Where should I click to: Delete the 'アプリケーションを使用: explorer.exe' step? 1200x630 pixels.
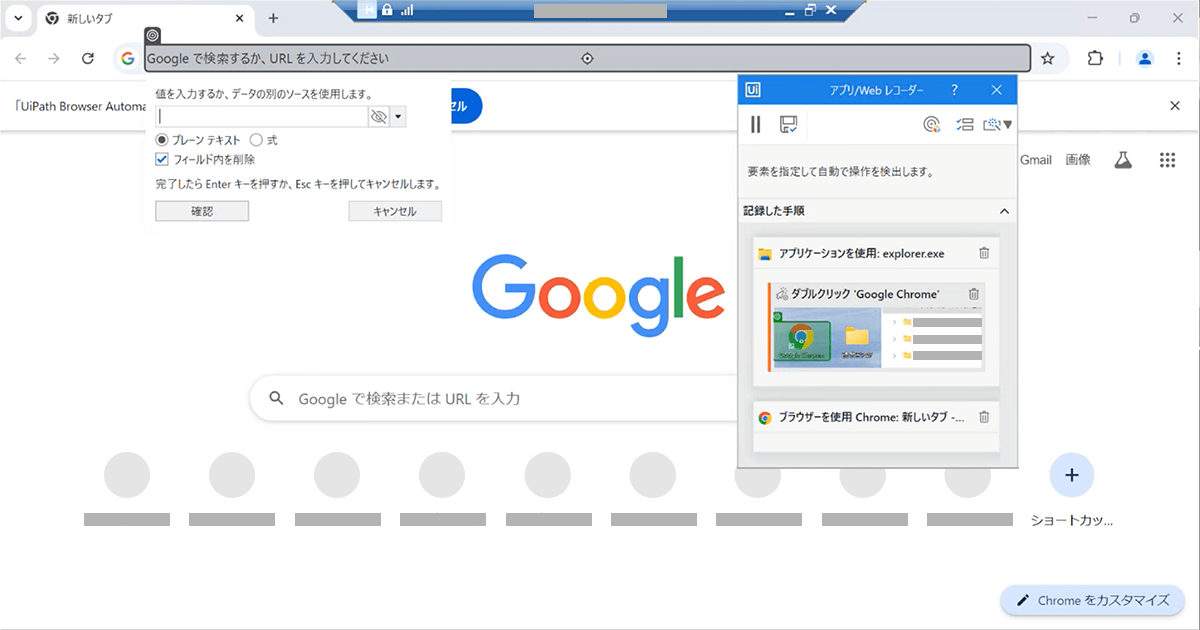tap(984, 253)
